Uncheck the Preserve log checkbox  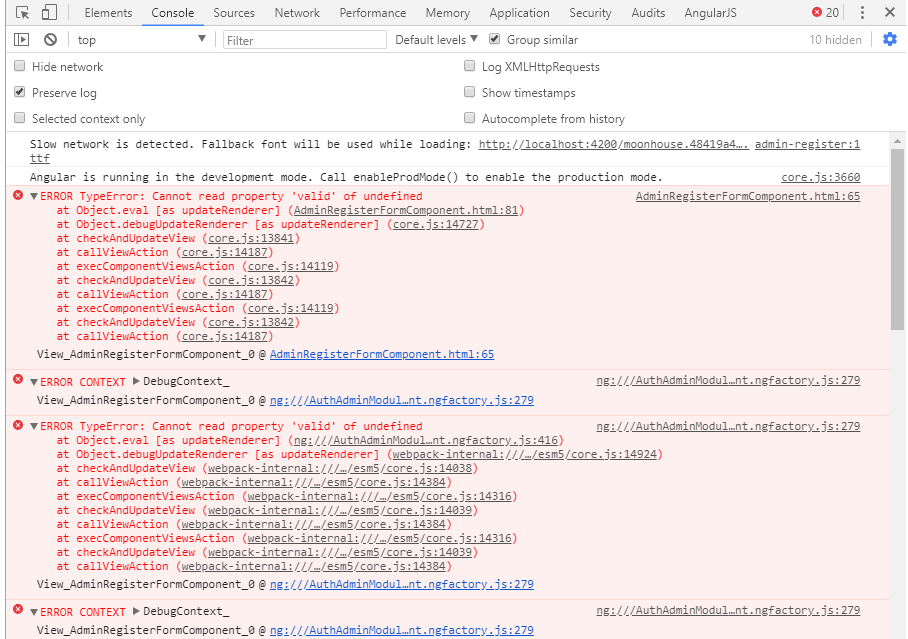pos(20,92)
